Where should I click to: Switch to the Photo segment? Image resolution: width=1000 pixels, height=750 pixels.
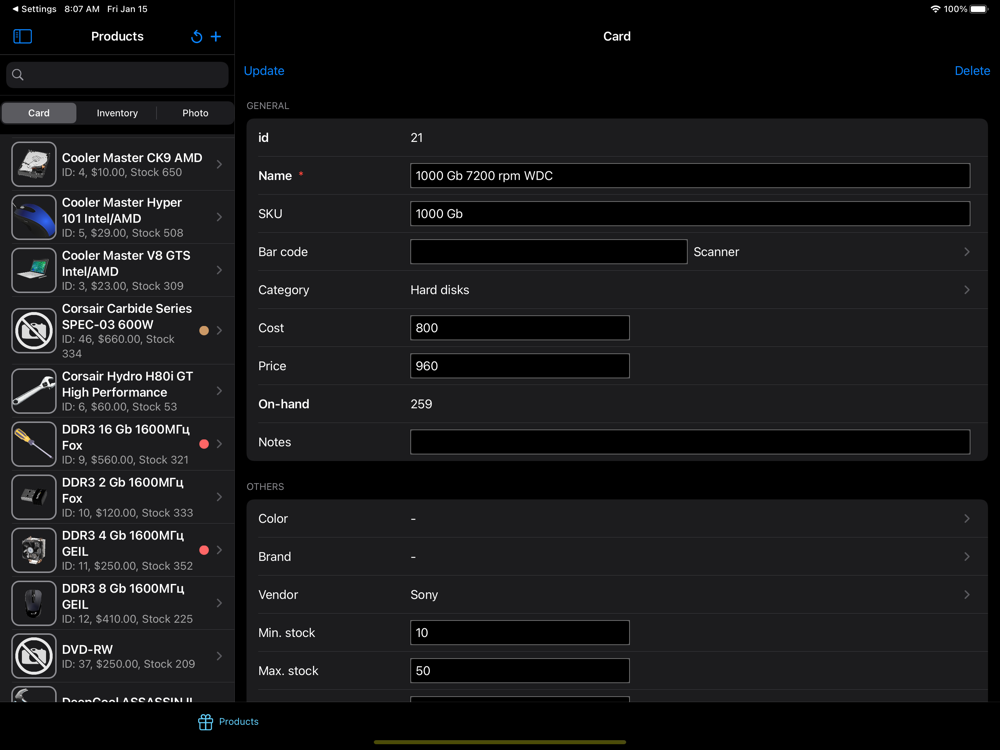tap(195, 113)
